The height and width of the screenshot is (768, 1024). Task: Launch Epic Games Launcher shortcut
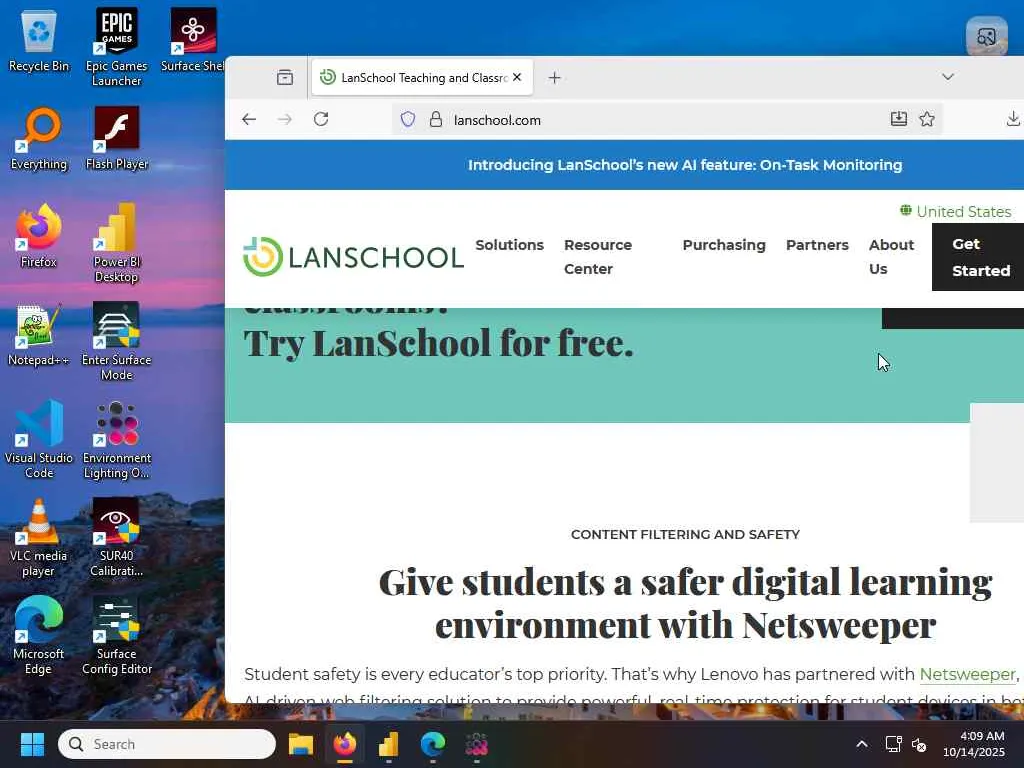pos(116,47)
